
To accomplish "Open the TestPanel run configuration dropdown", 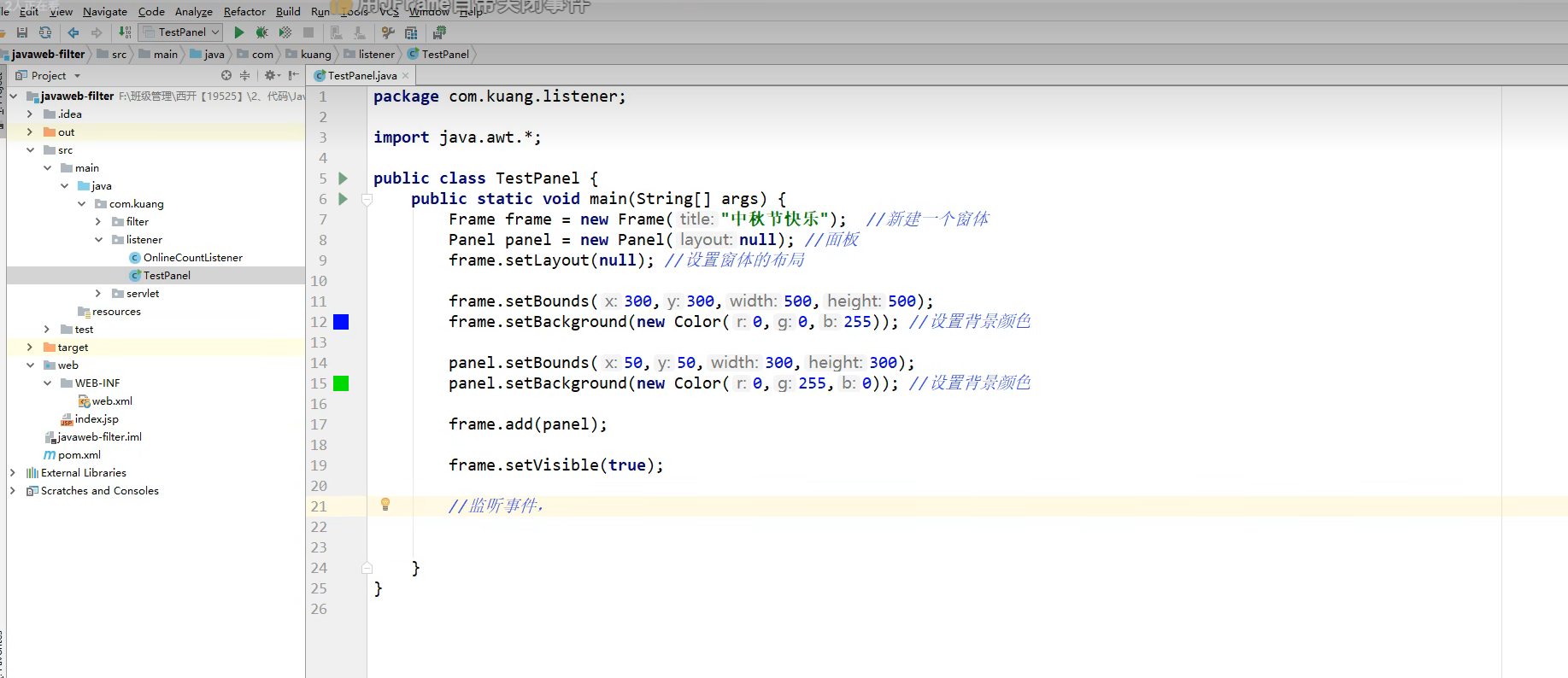I will point(180,32).
